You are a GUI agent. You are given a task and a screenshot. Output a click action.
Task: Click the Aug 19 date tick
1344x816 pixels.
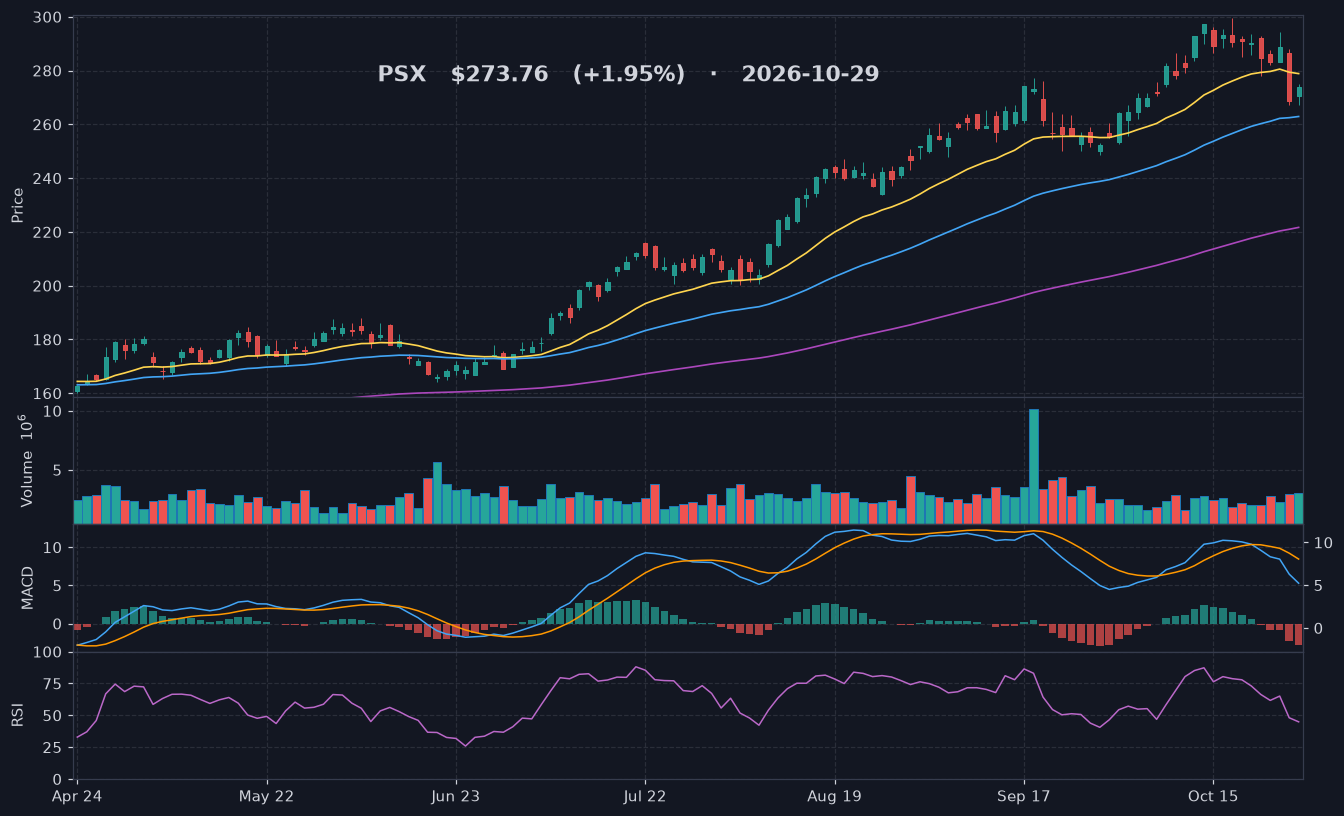point(834,796)
